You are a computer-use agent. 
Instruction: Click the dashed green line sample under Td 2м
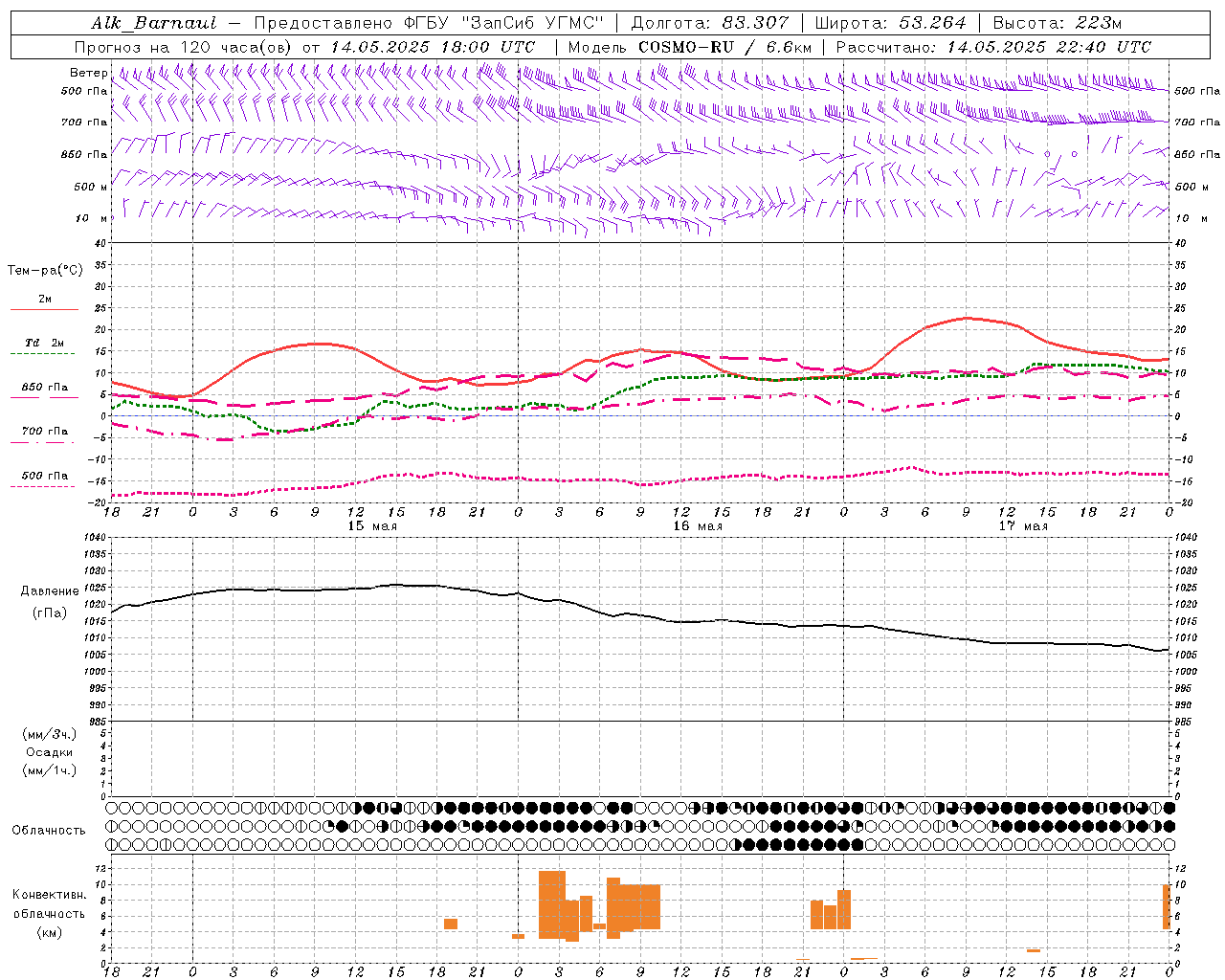pos(43,354)
